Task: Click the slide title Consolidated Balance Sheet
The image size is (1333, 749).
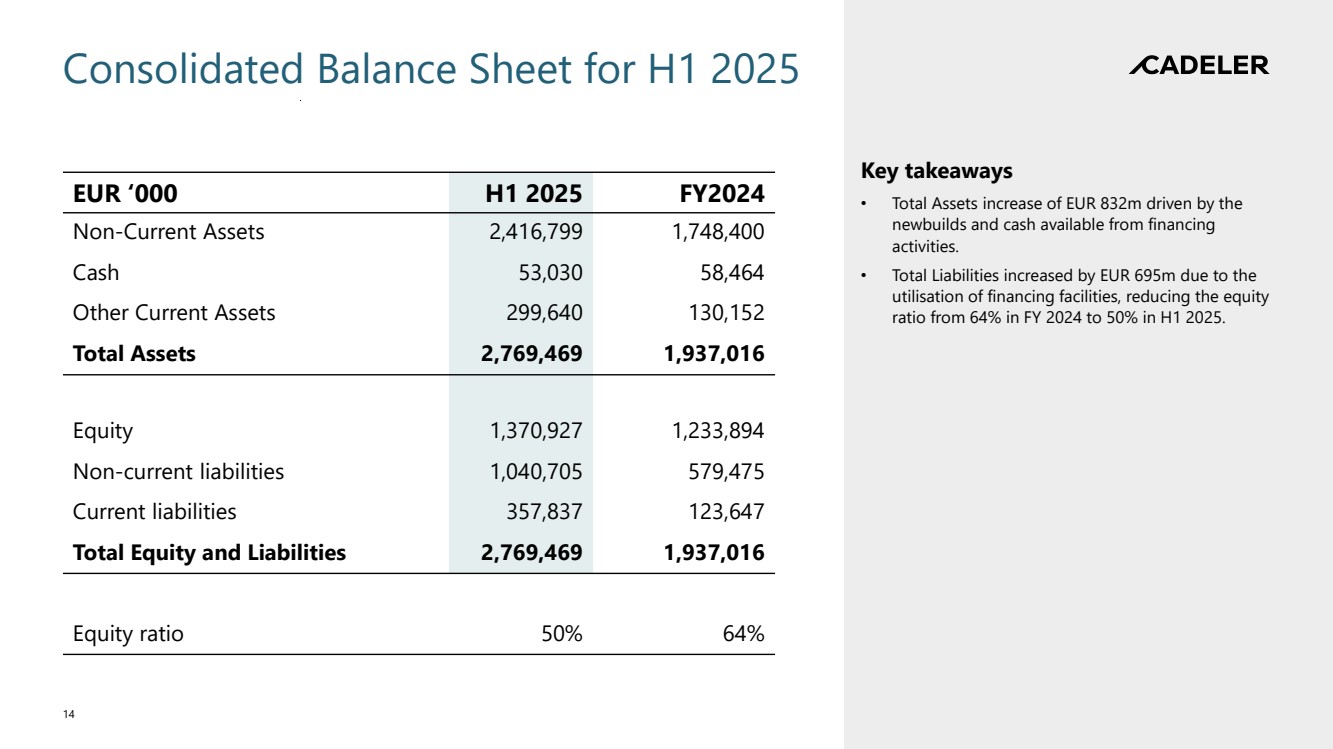Action: 431,70
